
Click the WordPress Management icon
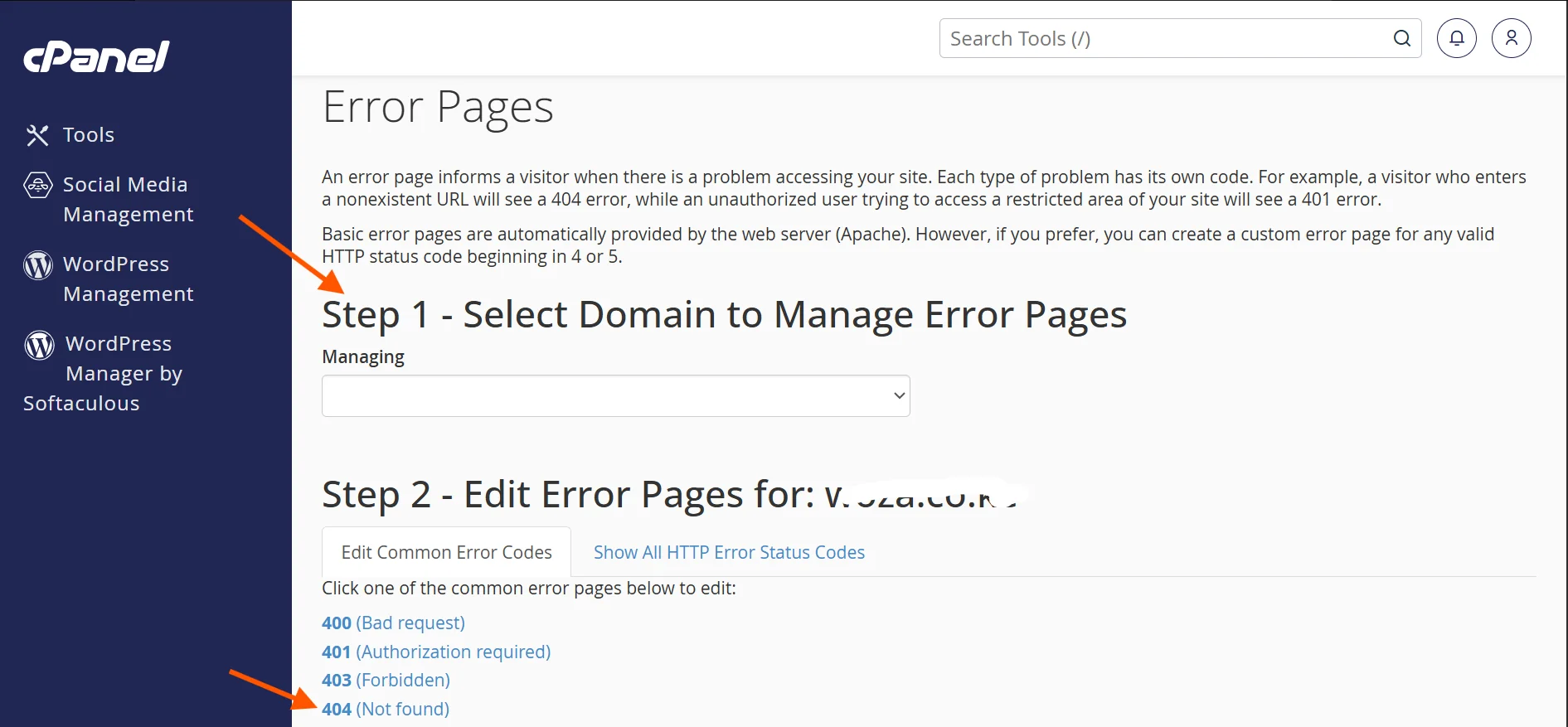click(38, 265)
